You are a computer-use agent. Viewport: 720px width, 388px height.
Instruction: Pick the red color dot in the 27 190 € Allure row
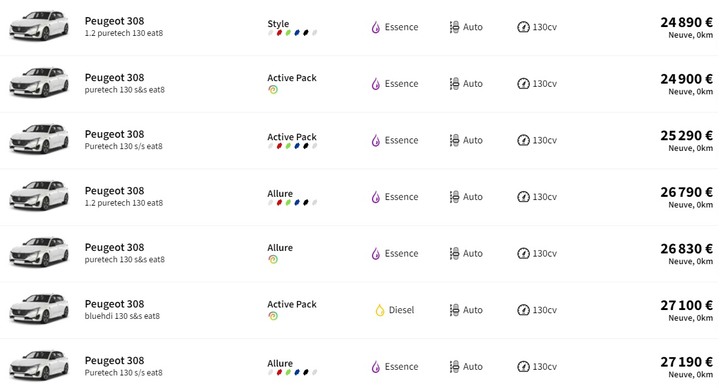279,372
